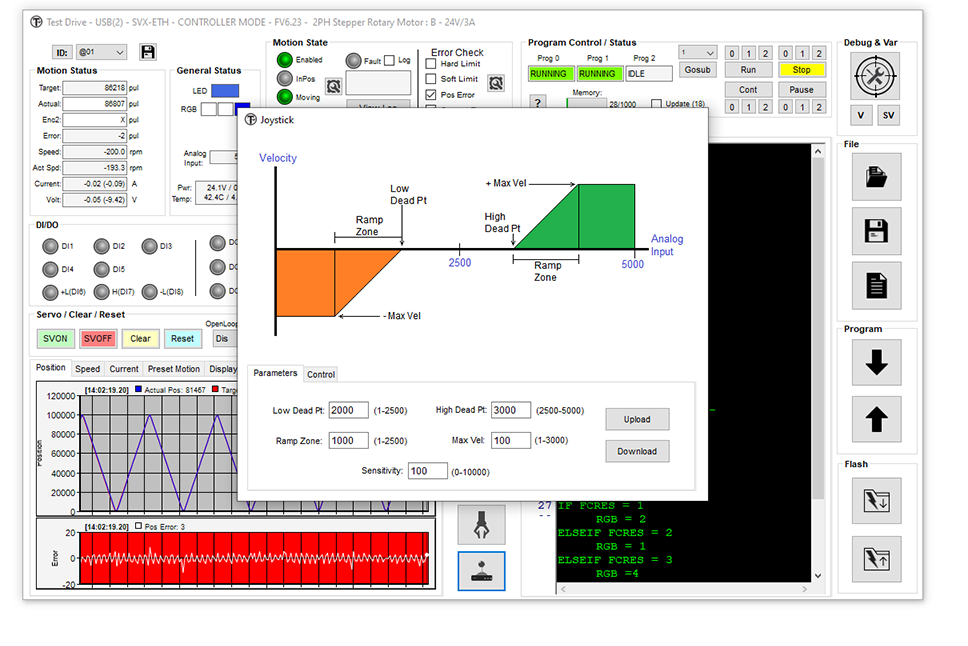This screenshot has width=968, height=646.
Task: Uncheck the Pos Error checkbox
Action: [x=432, y=95]
